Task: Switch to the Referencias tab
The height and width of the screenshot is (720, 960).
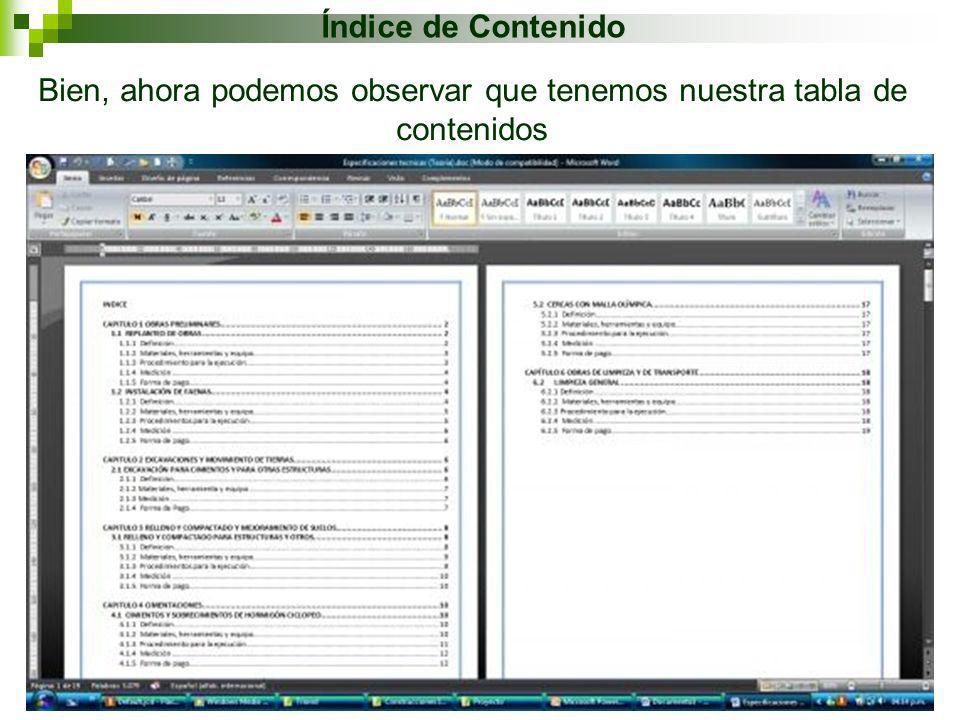Action: click(x=236, y=178)
